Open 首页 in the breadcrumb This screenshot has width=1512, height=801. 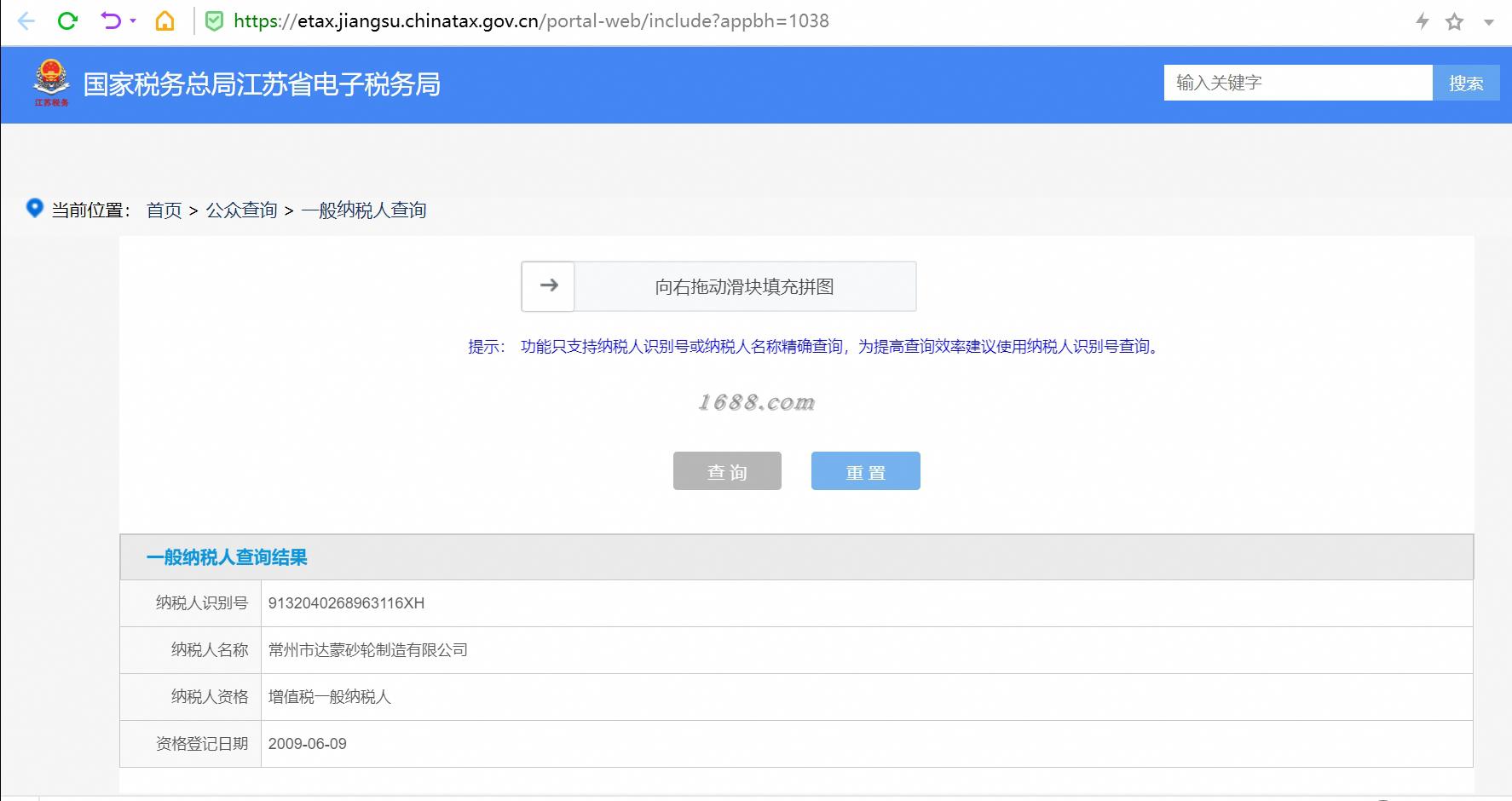164,210
